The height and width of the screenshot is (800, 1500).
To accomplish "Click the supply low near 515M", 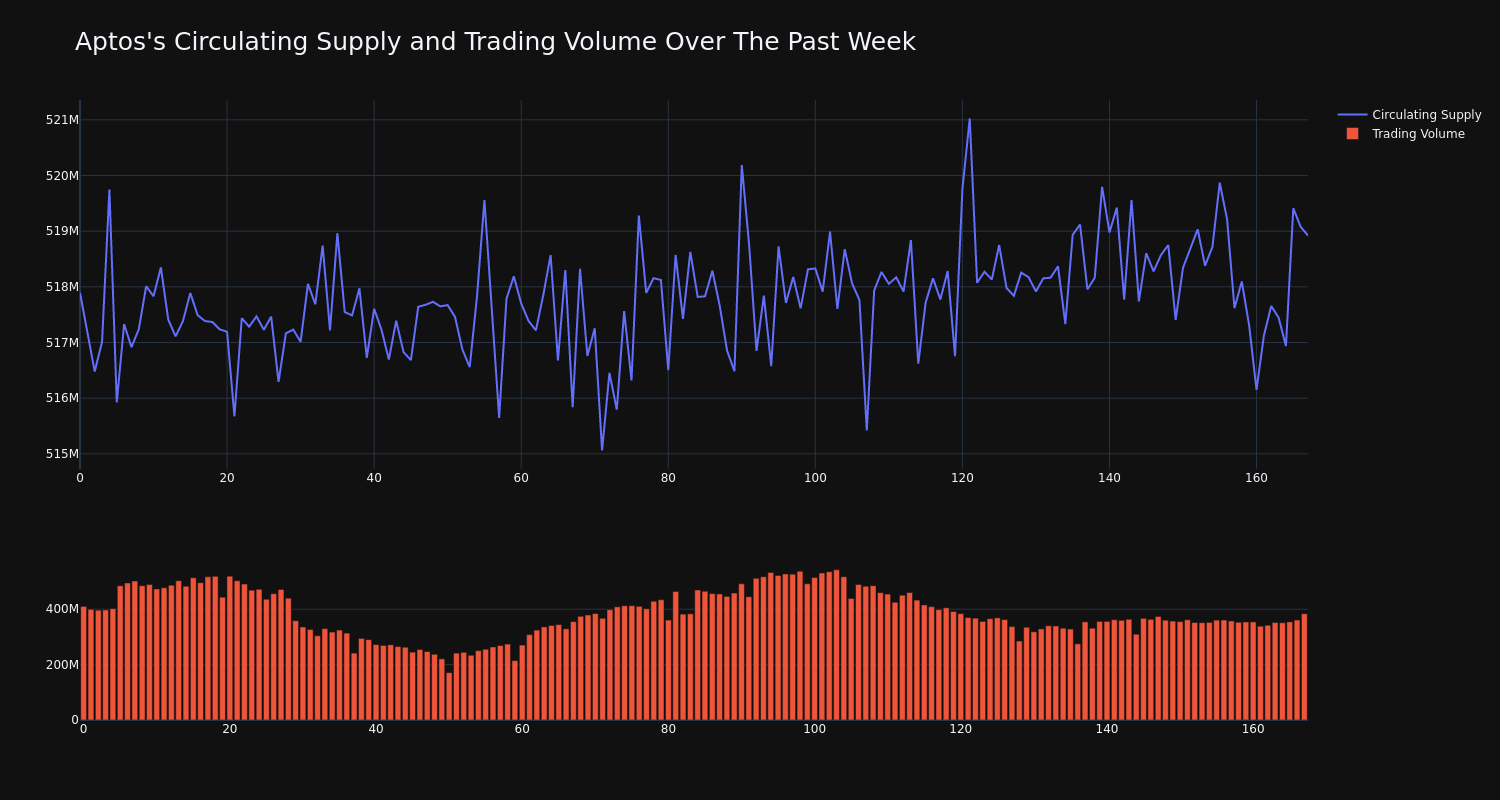I will coord(602,450).
